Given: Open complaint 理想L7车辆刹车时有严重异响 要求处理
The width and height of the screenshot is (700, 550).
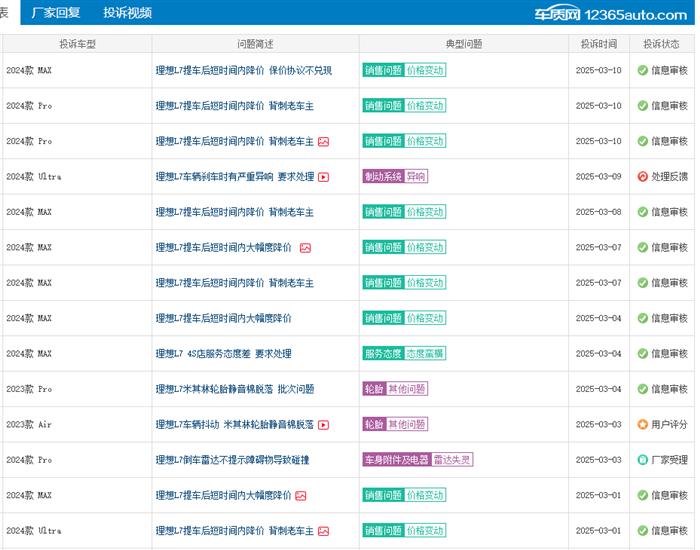Looking at the screenshot, I should click(235, 177).
